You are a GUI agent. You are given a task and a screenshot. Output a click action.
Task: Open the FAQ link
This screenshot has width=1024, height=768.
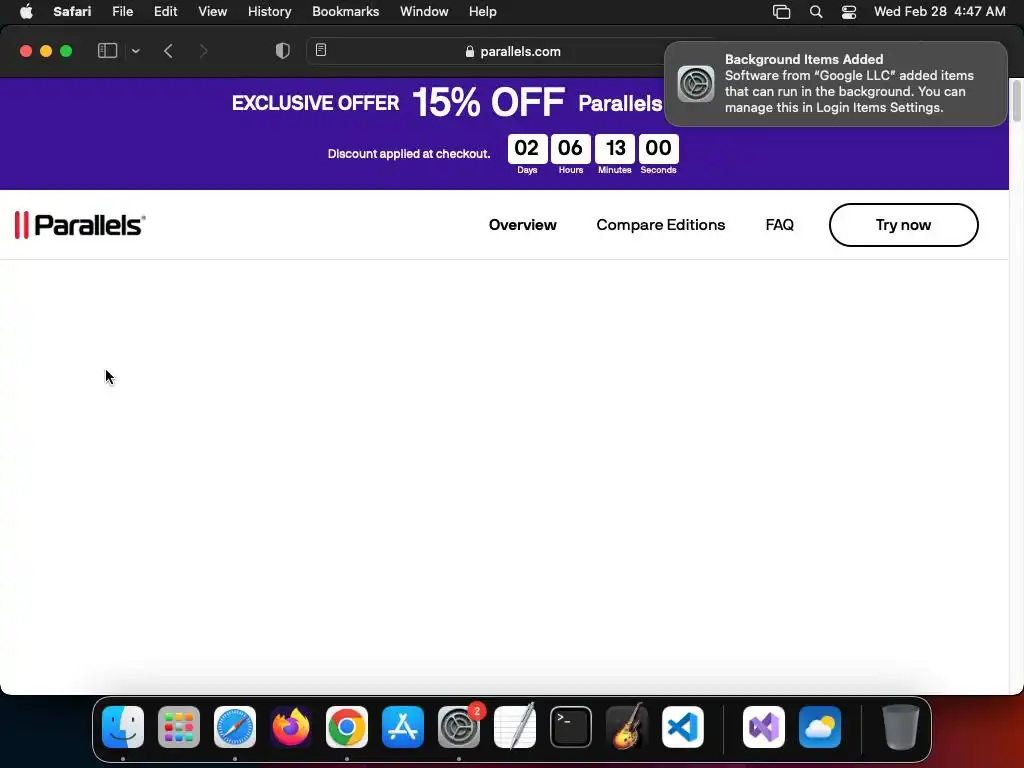tap(779, 225)
